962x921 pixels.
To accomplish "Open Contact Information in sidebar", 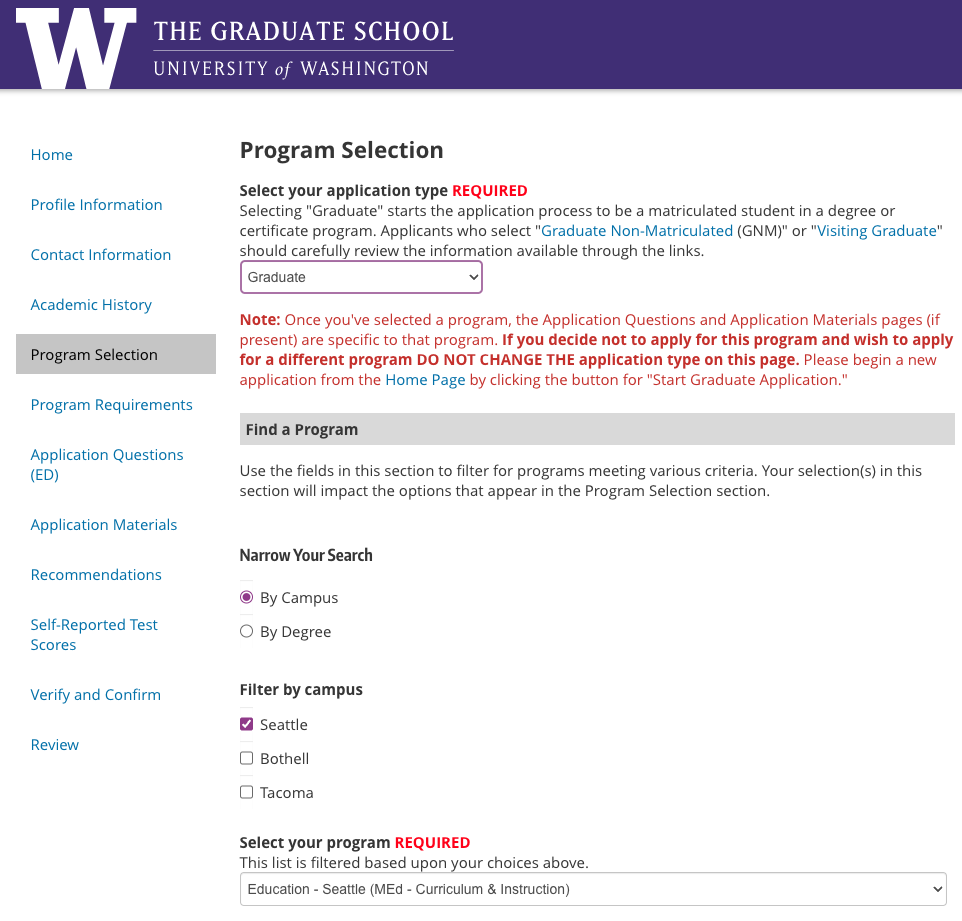I will point(101,255).
